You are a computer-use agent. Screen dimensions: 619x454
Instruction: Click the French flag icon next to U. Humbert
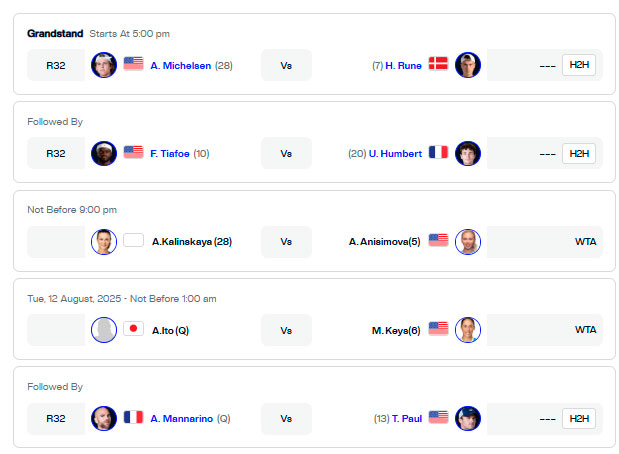[438, 152]
